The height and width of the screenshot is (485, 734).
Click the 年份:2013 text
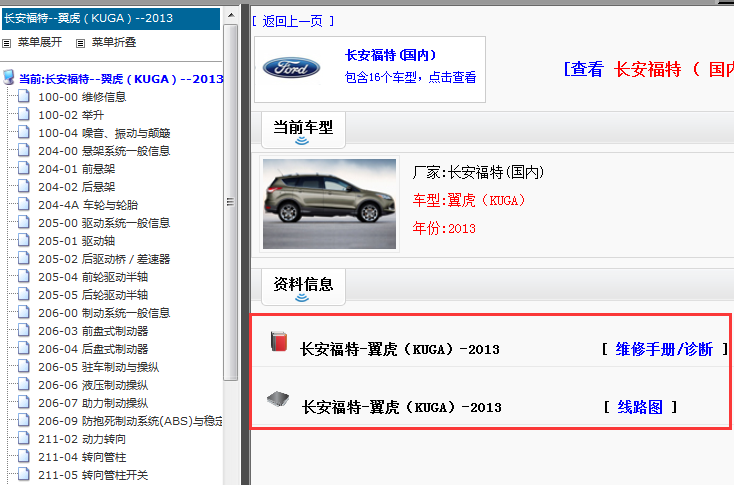point(444,228)
